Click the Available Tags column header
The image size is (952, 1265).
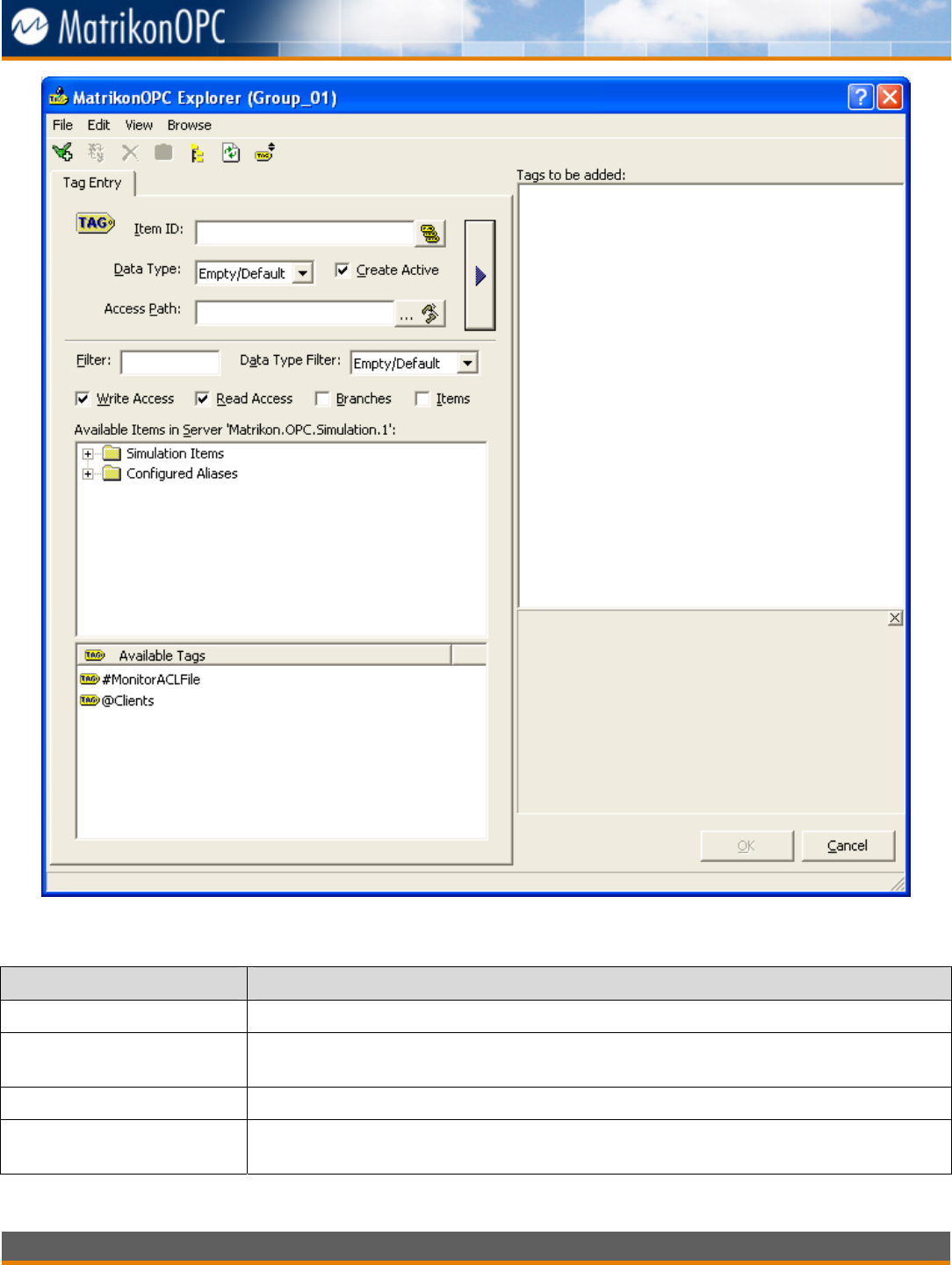coord(263,655)
